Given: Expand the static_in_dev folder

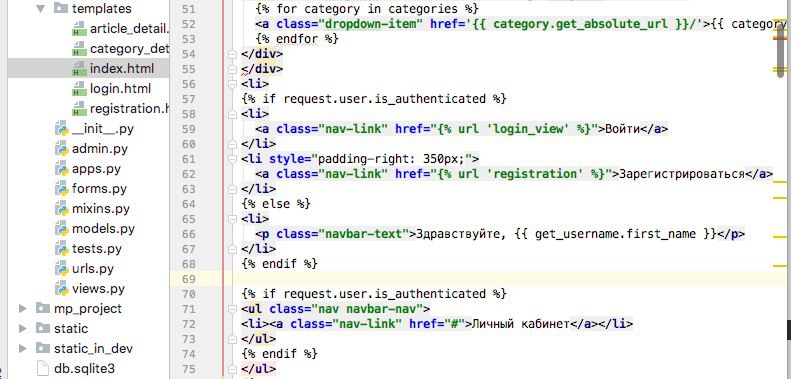Looking at the screenshot, I should 23,348.
